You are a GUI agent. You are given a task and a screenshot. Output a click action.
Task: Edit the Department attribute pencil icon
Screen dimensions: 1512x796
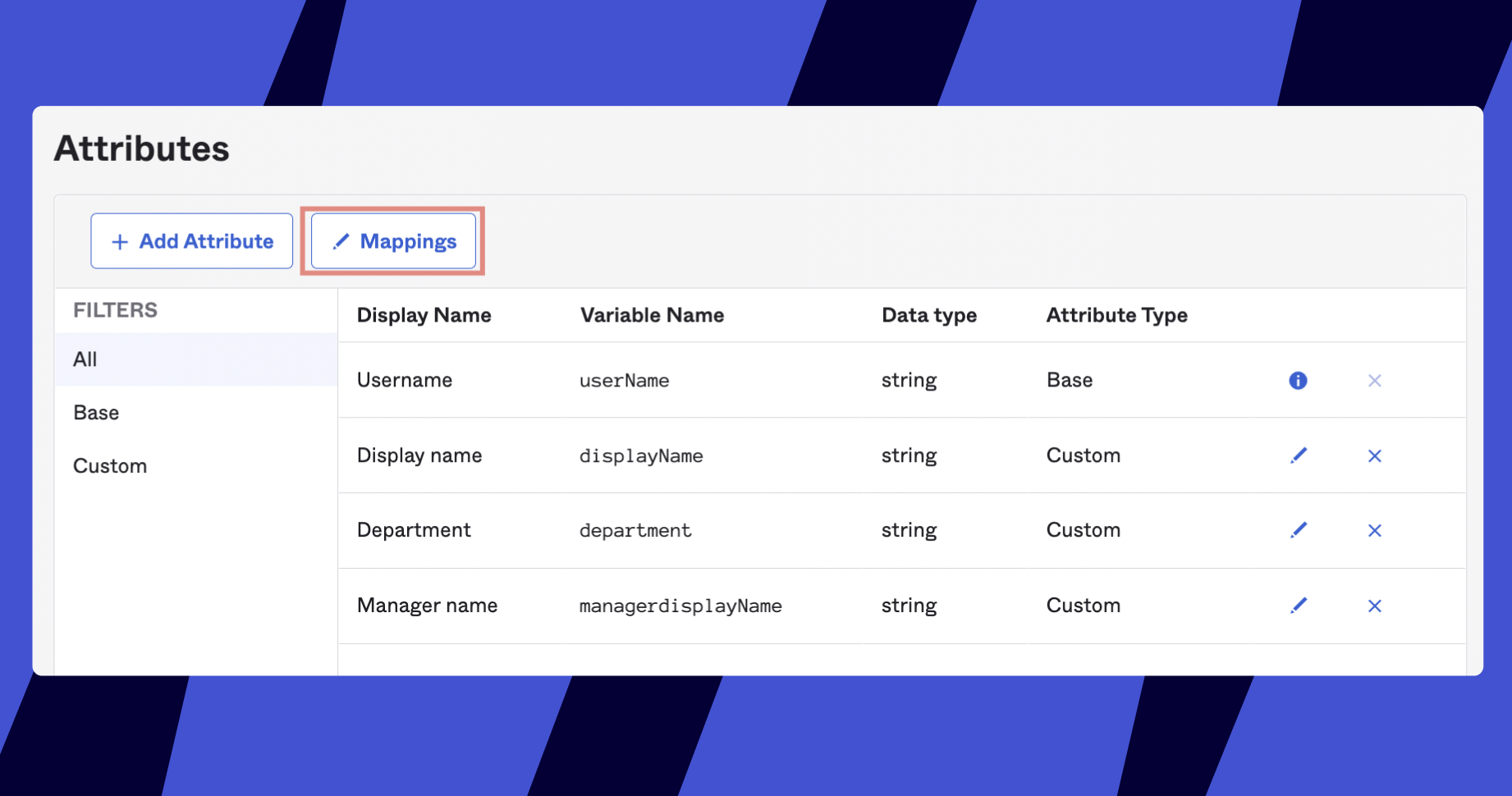1298,530
